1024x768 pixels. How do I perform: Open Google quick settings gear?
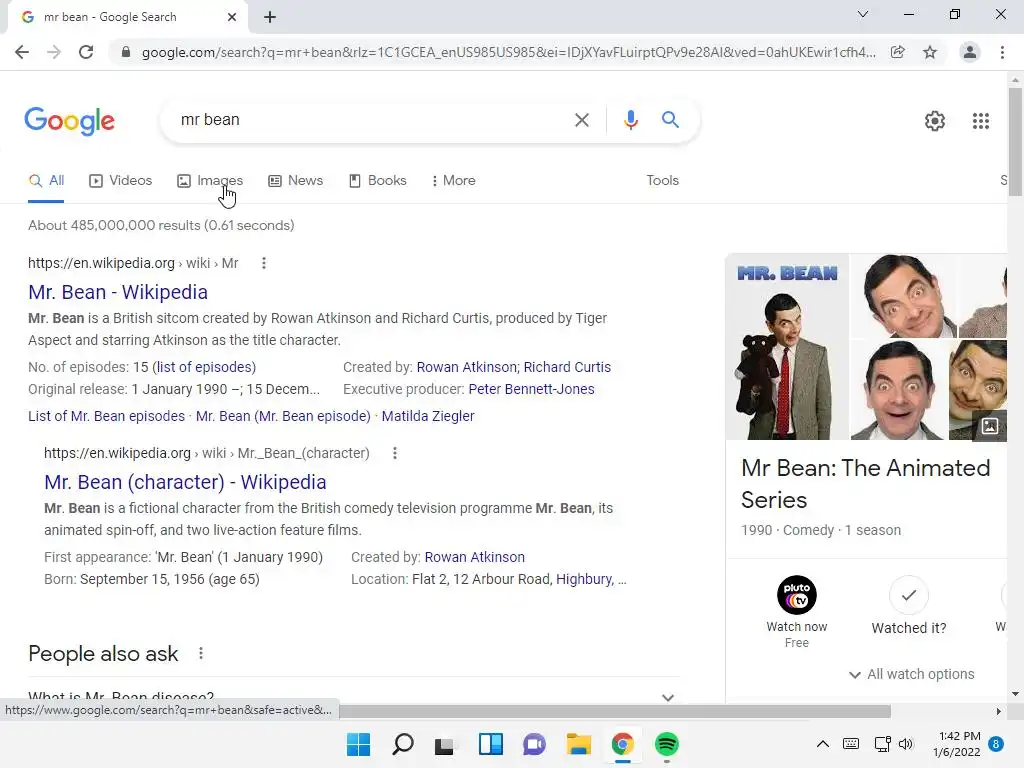click(x=935, y=121)
